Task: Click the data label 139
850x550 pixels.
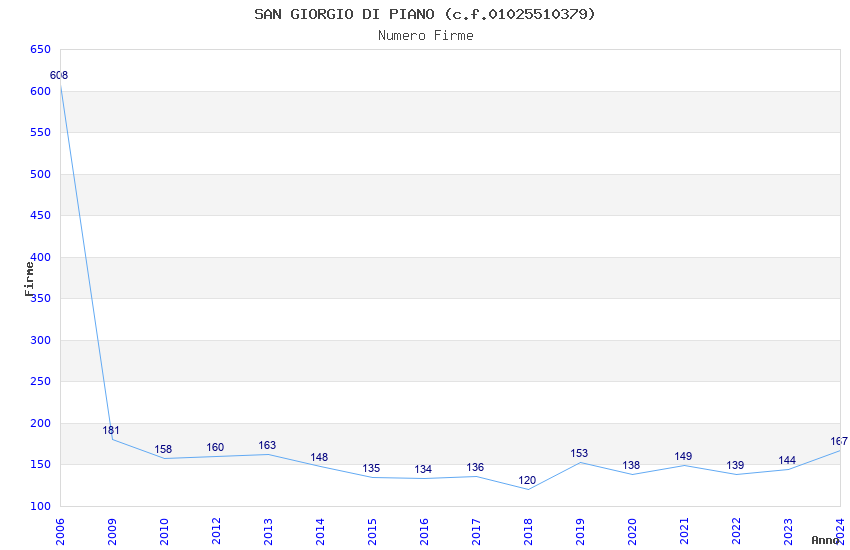Action: click(x=735, y=465)
